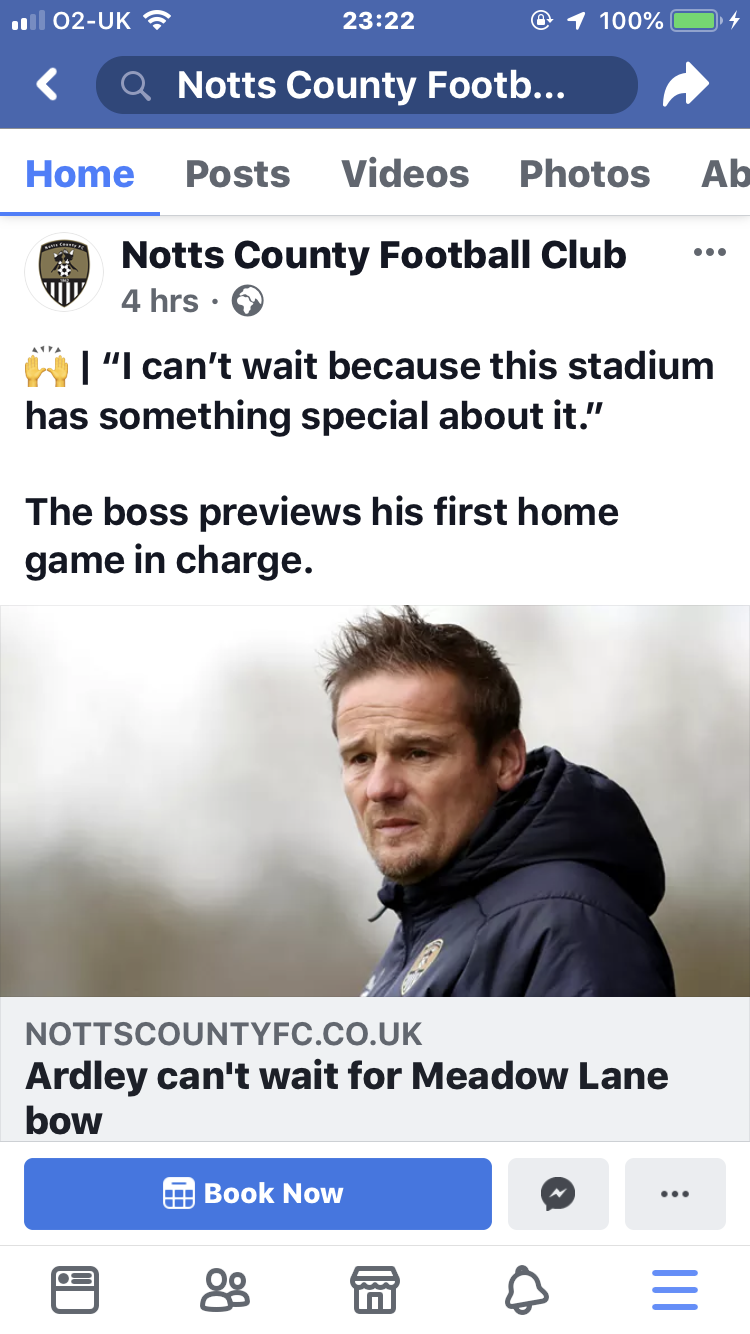Tap the share arrow icon
The height and width of the screenshot is (1334, 750).
click(x=685, y=86)
